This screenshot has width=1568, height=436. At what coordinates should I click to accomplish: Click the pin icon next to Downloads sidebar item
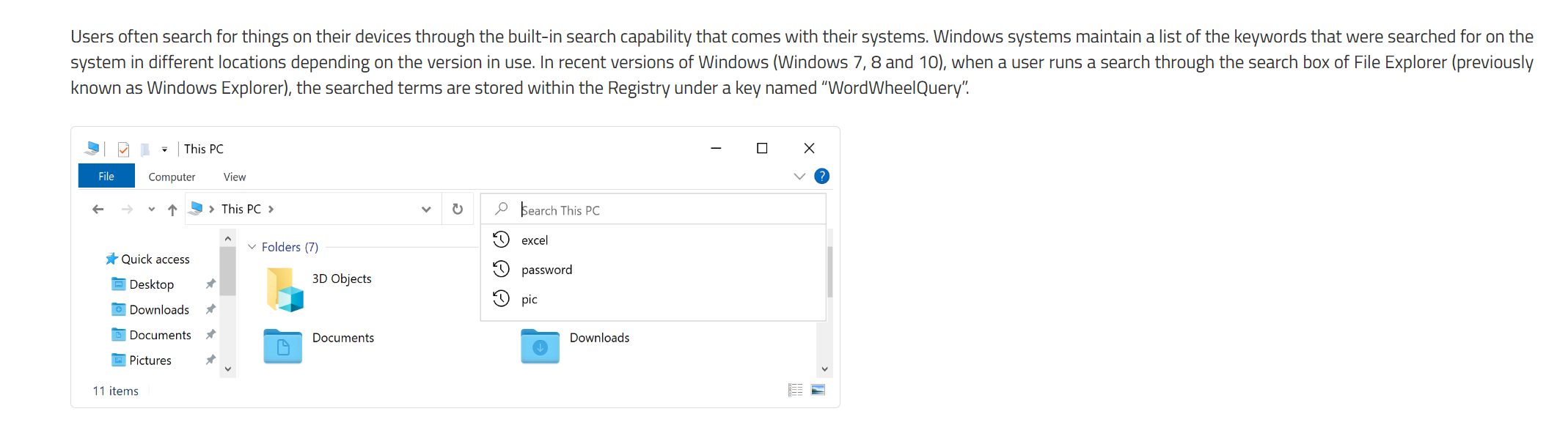(x=210, y=309)
